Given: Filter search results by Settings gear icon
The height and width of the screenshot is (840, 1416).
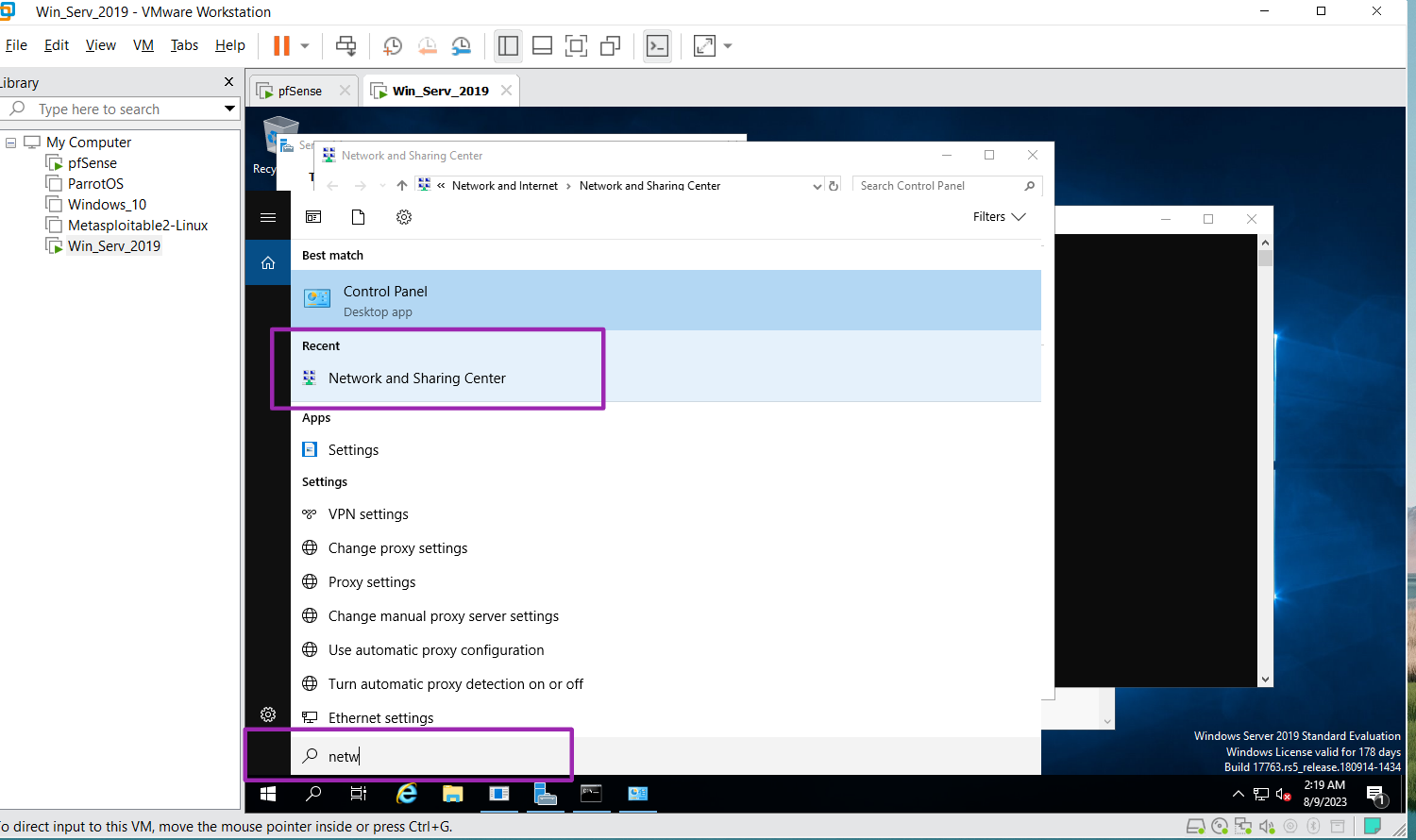Looking at the screenshot, I should pos(404,217).
